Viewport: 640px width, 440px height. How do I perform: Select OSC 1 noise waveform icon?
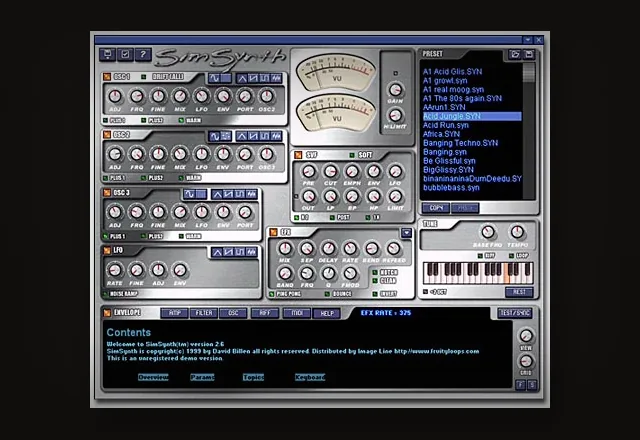(276, 78)
